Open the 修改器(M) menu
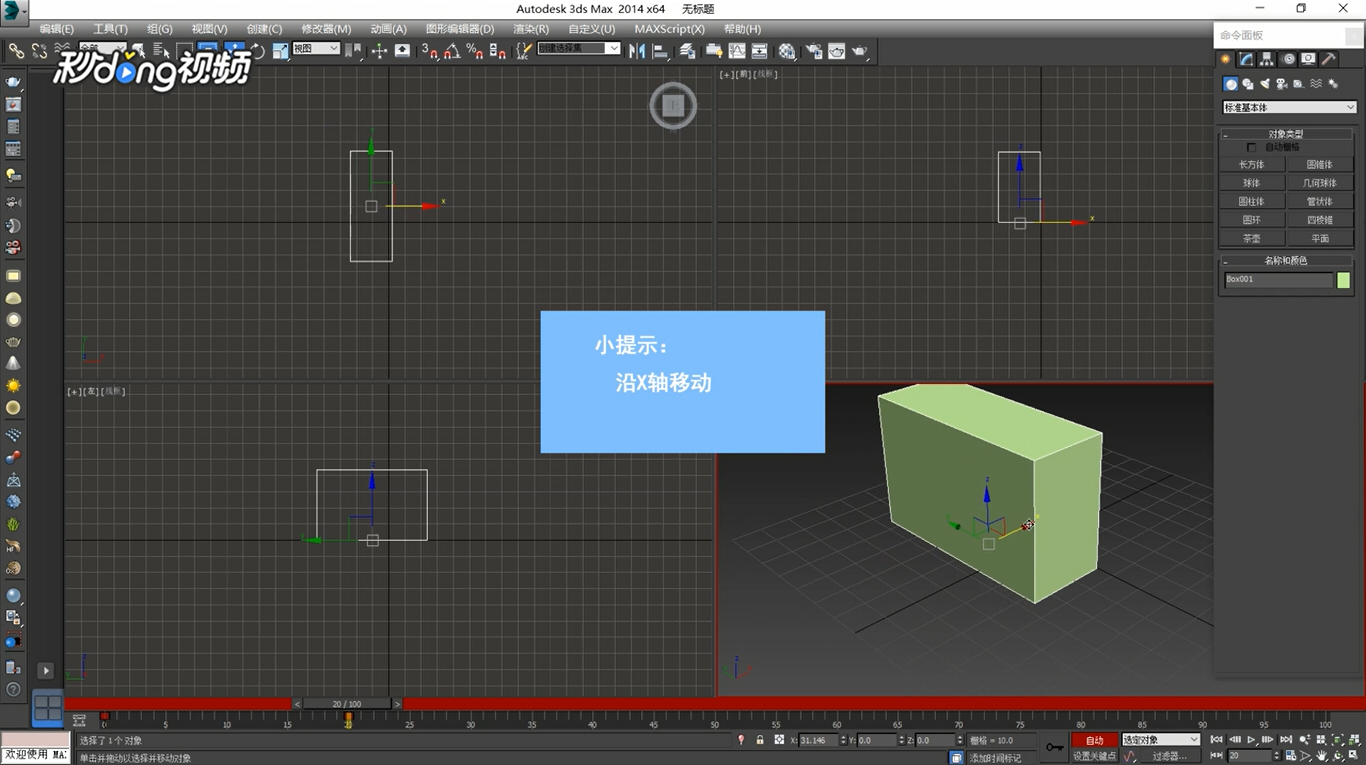Screen dimensions: 1366x765 pyautogui.click(x=326, y=29)
